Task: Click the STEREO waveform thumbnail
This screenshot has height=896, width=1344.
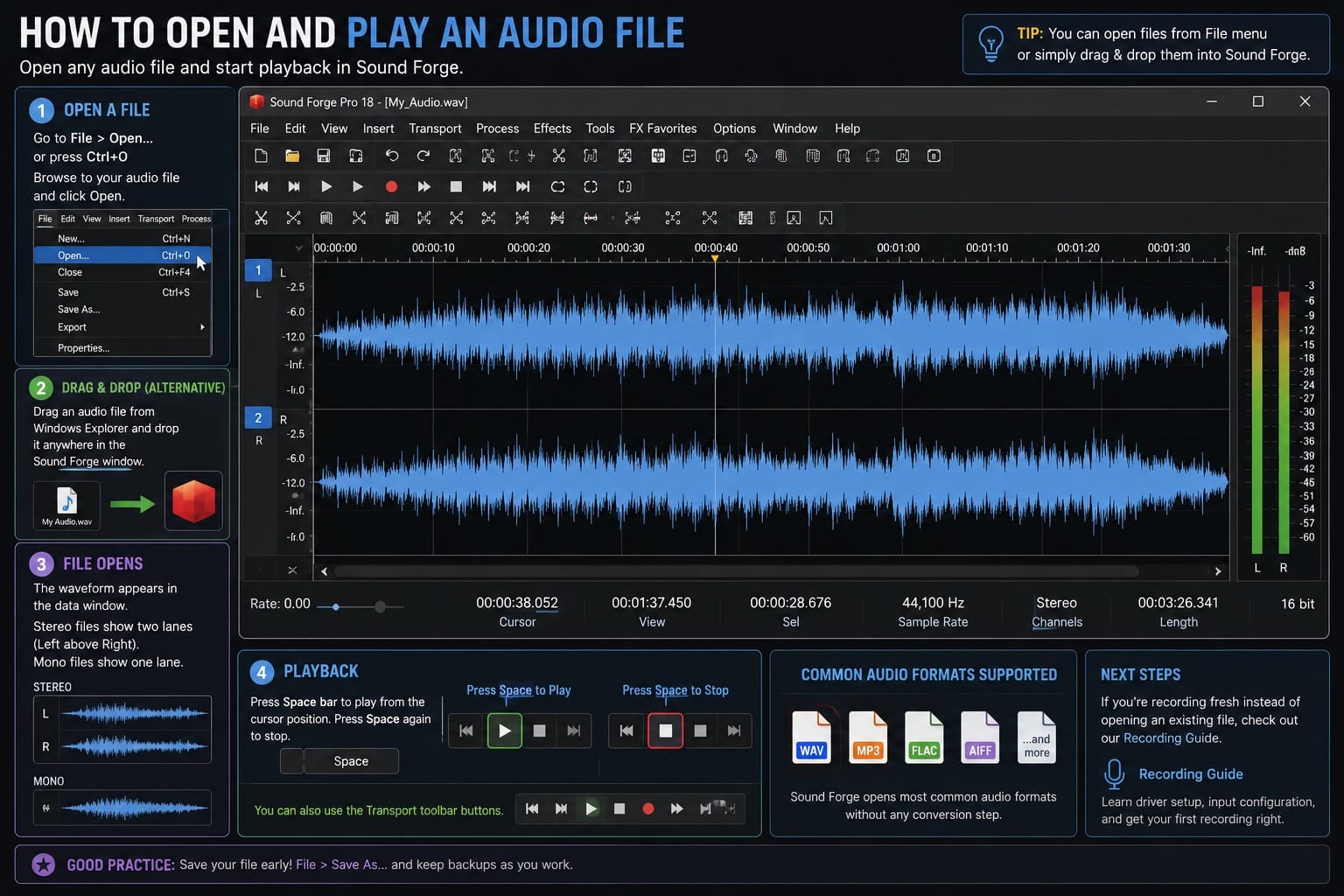Action: tap(122, 730)
